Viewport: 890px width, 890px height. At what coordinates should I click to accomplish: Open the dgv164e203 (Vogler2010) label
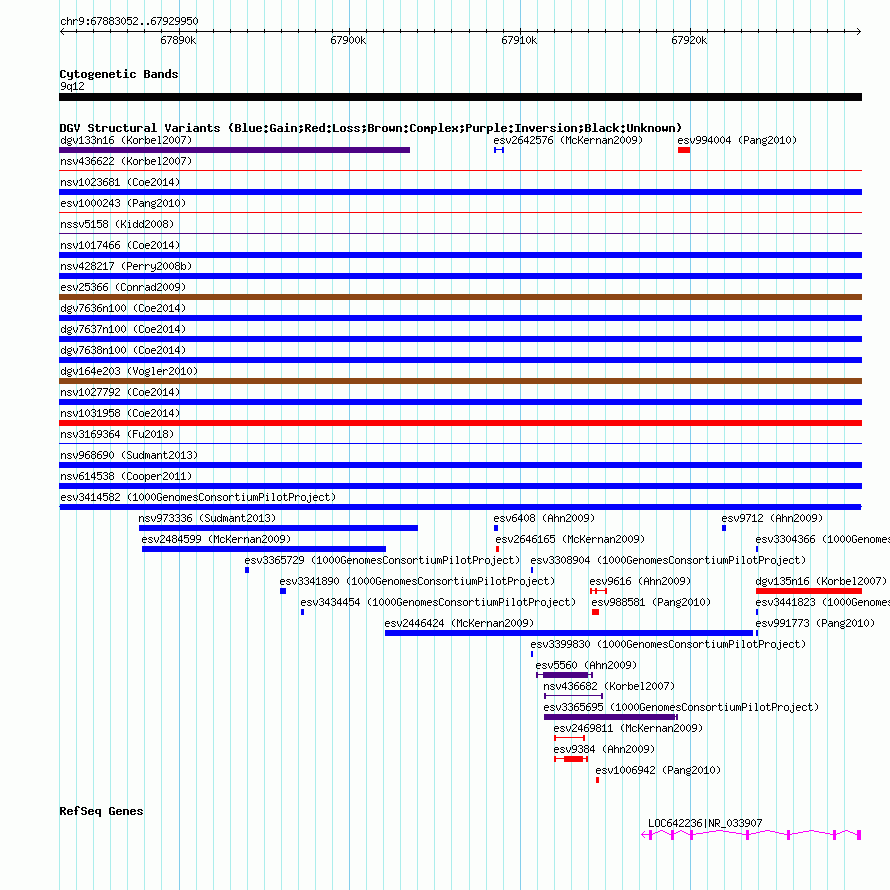coord(129,371)
